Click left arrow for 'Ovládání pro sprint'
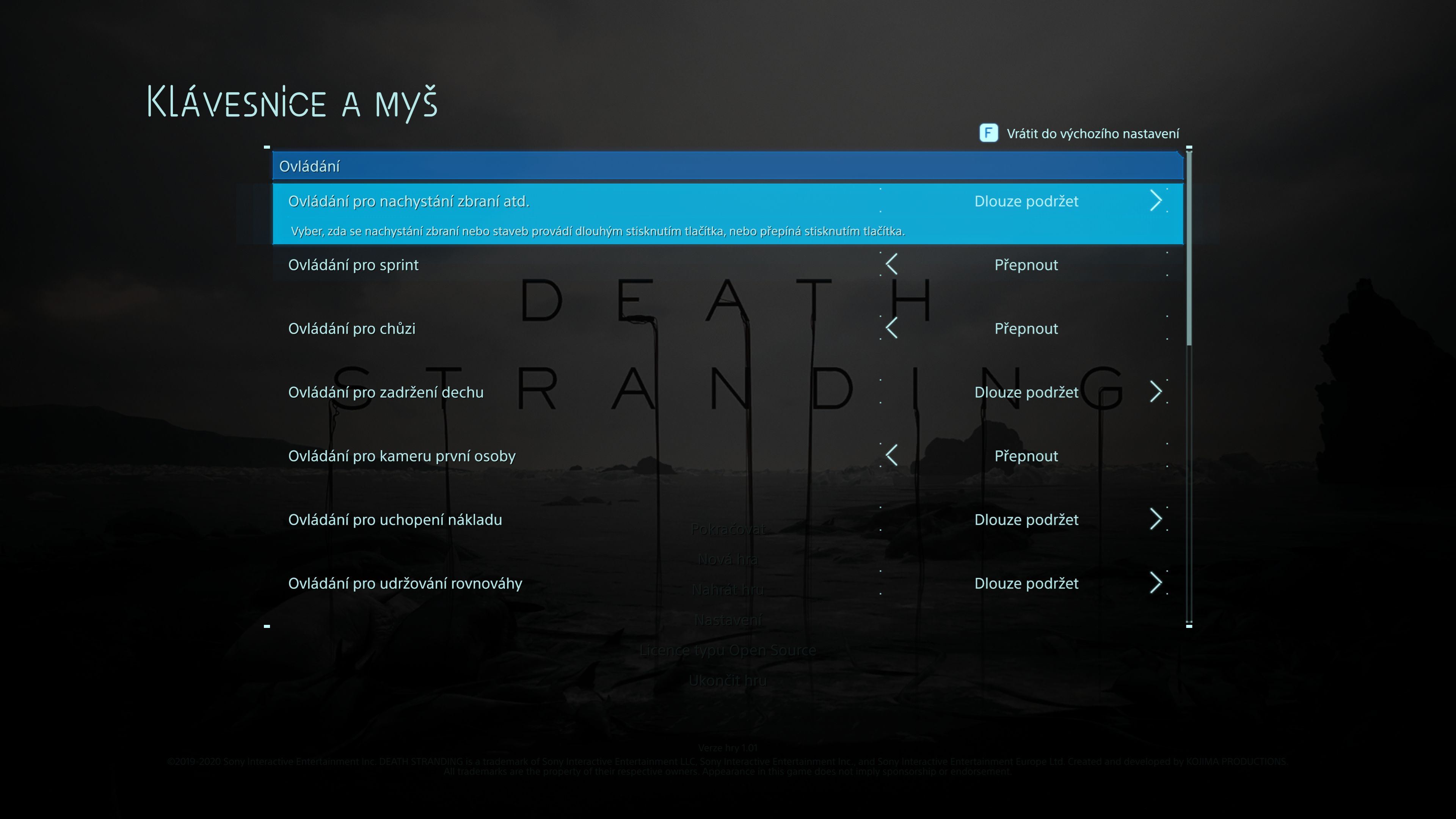1456x819 pixels. click(892, 264)
